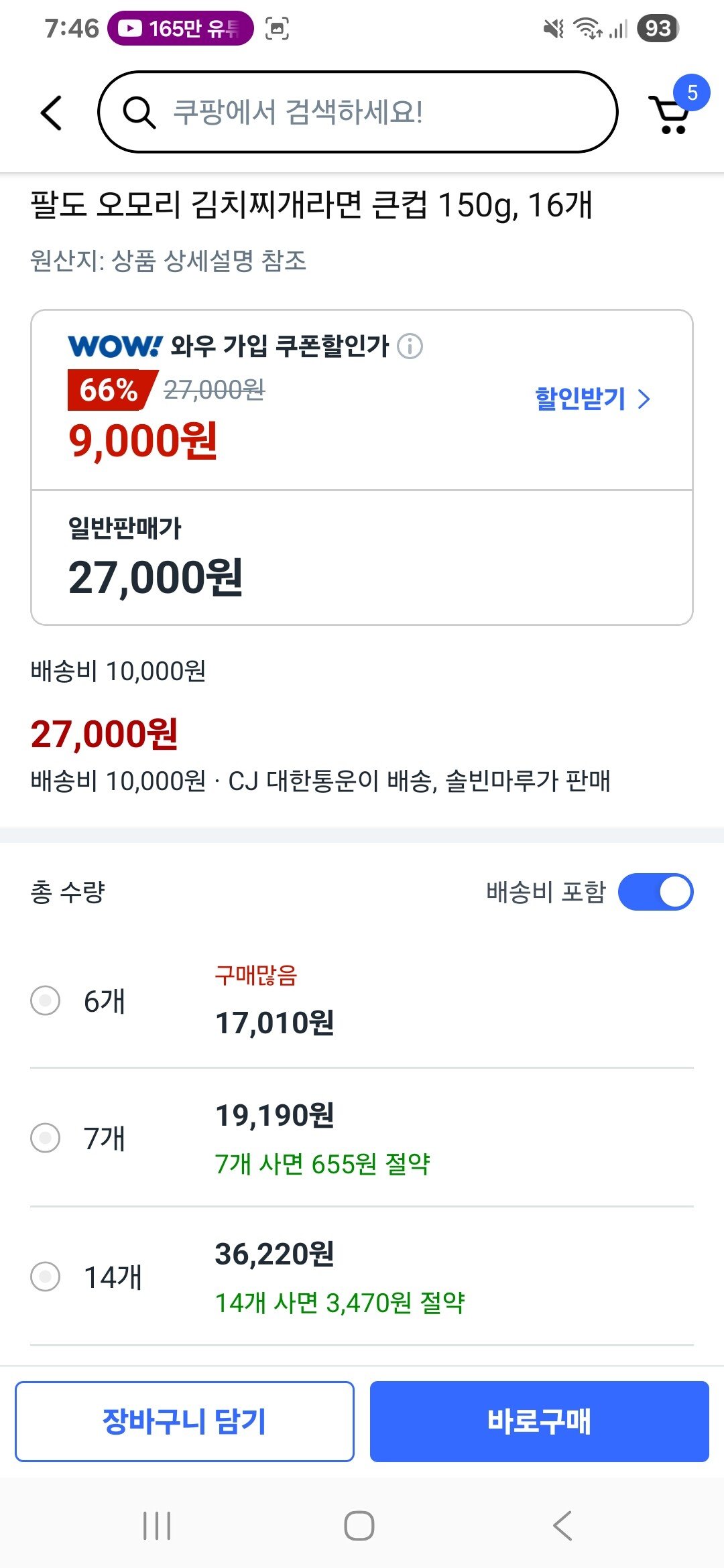Select the 7개 quantity option
724x1568 pixels.
point(46,1138)
